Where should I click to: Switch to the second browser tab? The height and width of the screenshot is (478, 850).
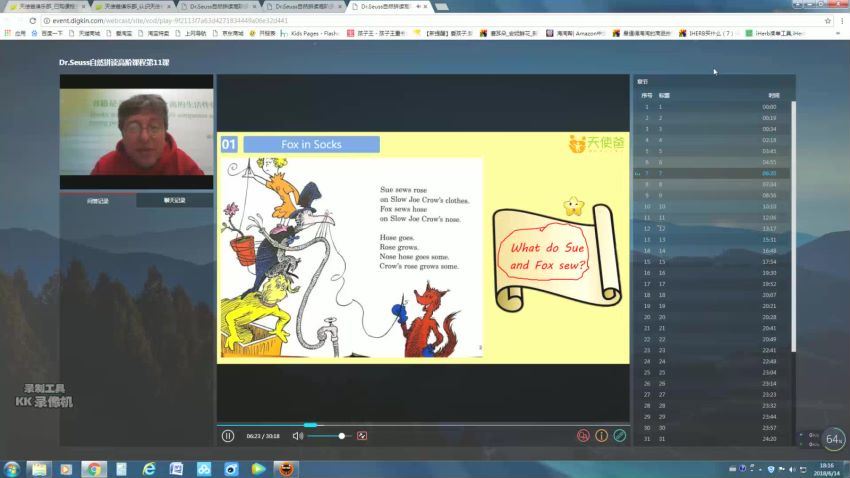[133, 7]
